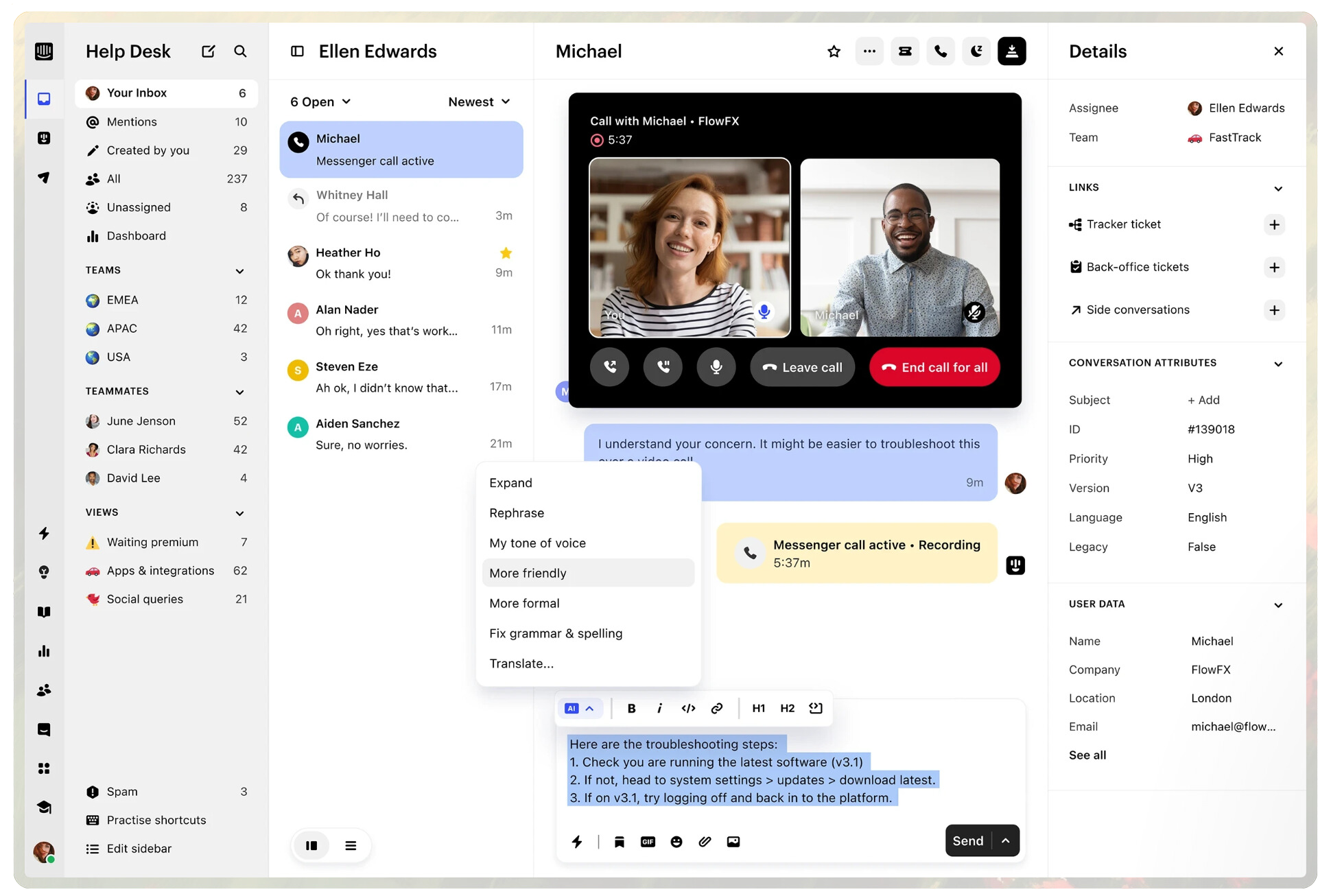Screen dimensions: 1331x896
Task: Open the Newest sort dropdown
Action: [x=479, y=102]
